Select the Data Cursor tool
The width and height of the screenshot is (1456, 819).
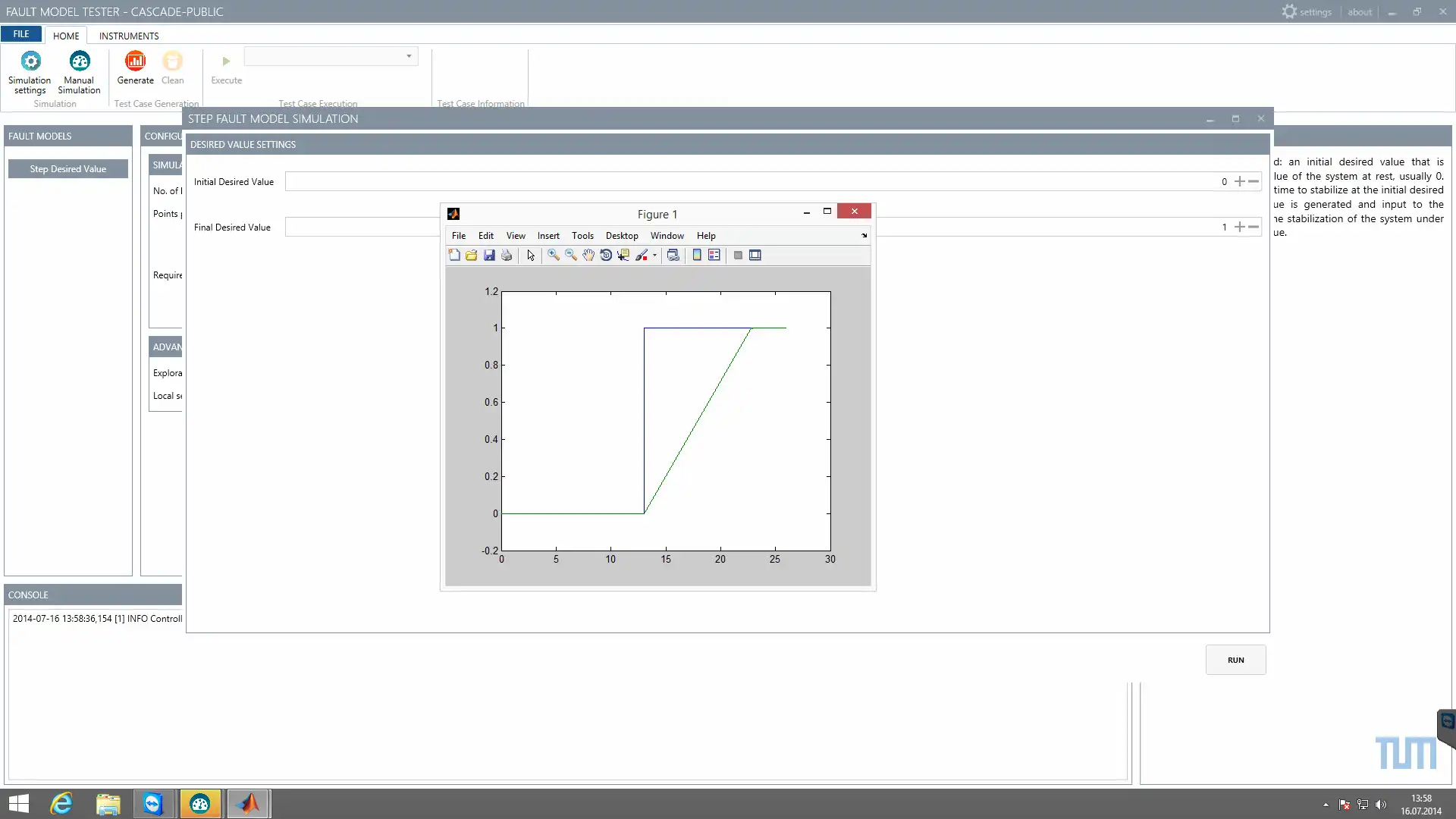[623, 256]
